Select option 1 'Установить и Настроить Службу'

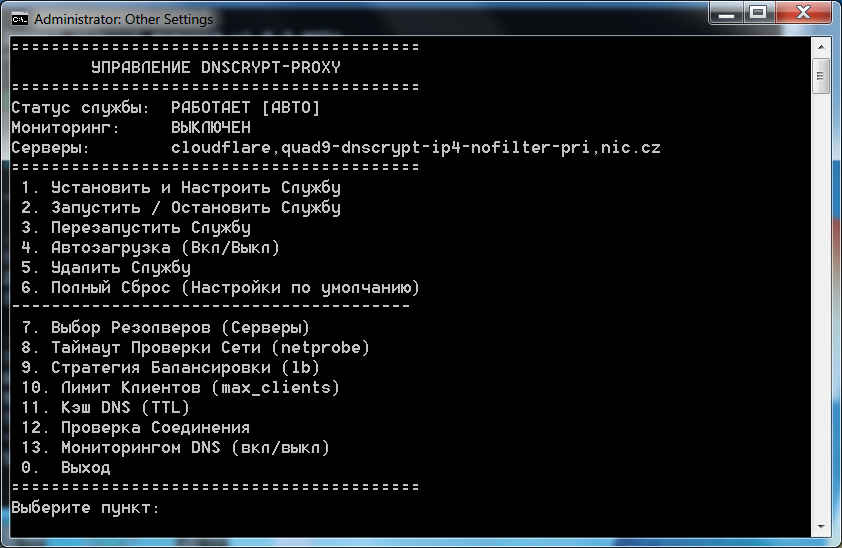pos(180,188)
